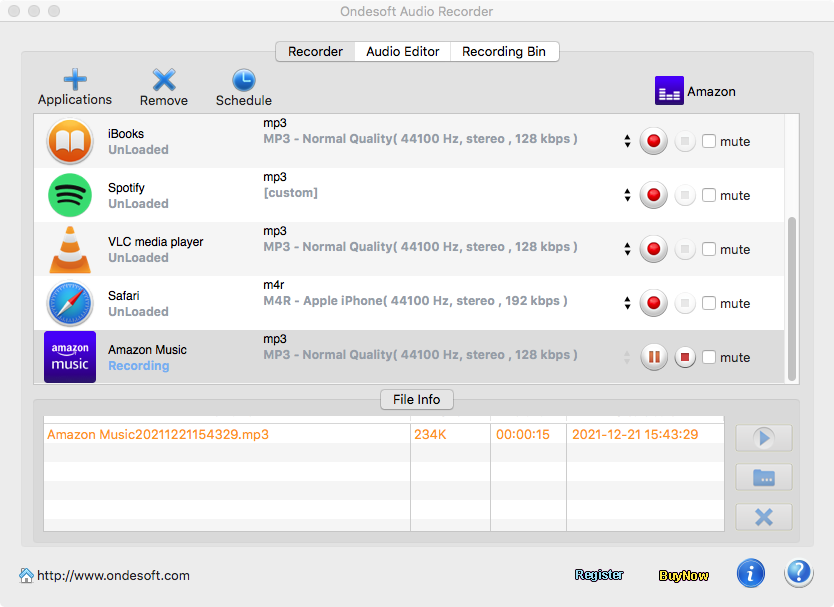Toggle mute checkbox for Safari
834x607 pixels.
point(709,304)
